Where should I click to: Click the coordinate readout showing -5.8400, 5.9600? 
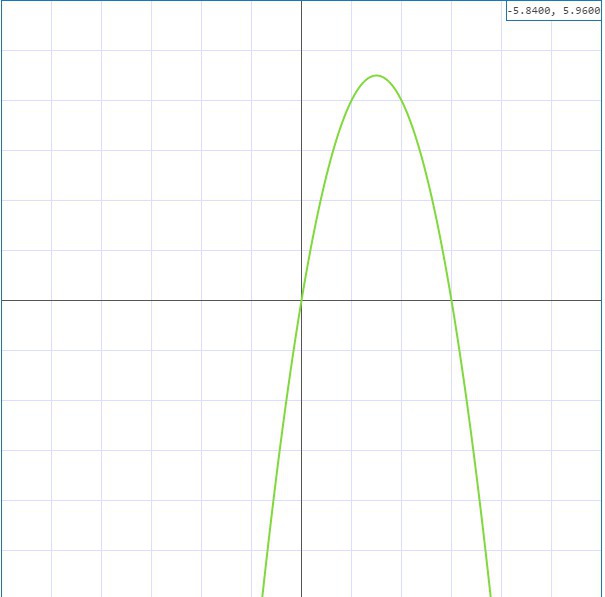click(554, 11)
